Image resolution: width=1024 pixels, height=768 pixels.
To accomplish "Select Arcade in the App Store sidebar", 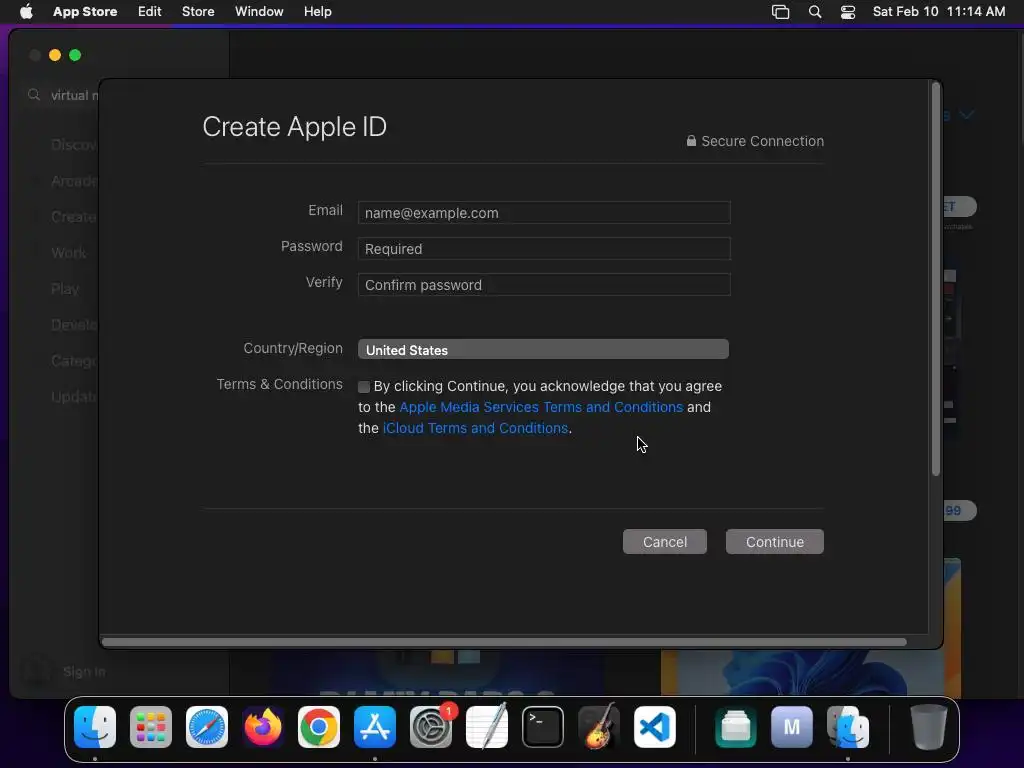I will [74, 181].
